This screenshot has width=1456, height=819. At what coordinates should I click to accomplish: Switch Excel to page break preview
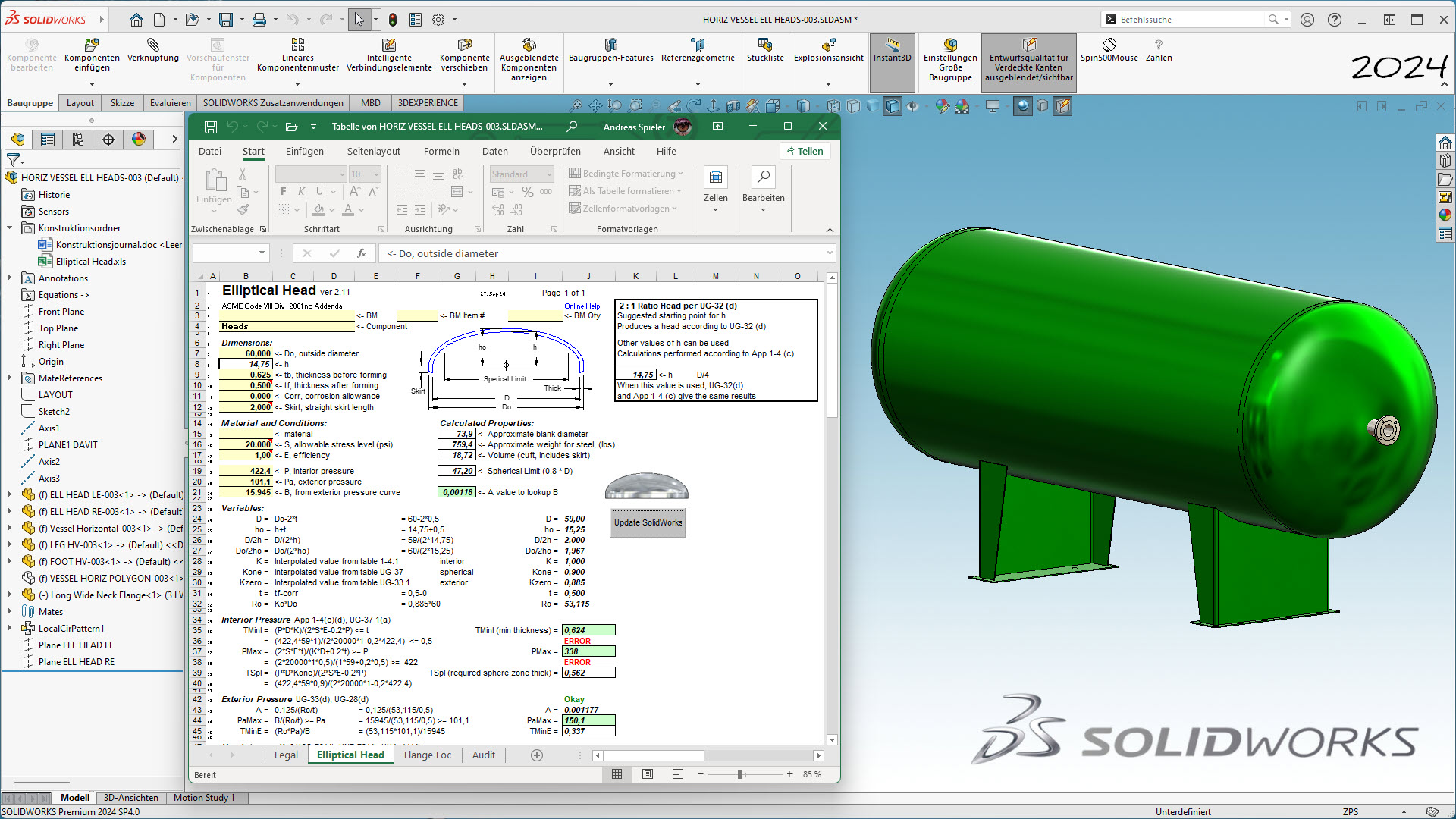coord(678,774)
